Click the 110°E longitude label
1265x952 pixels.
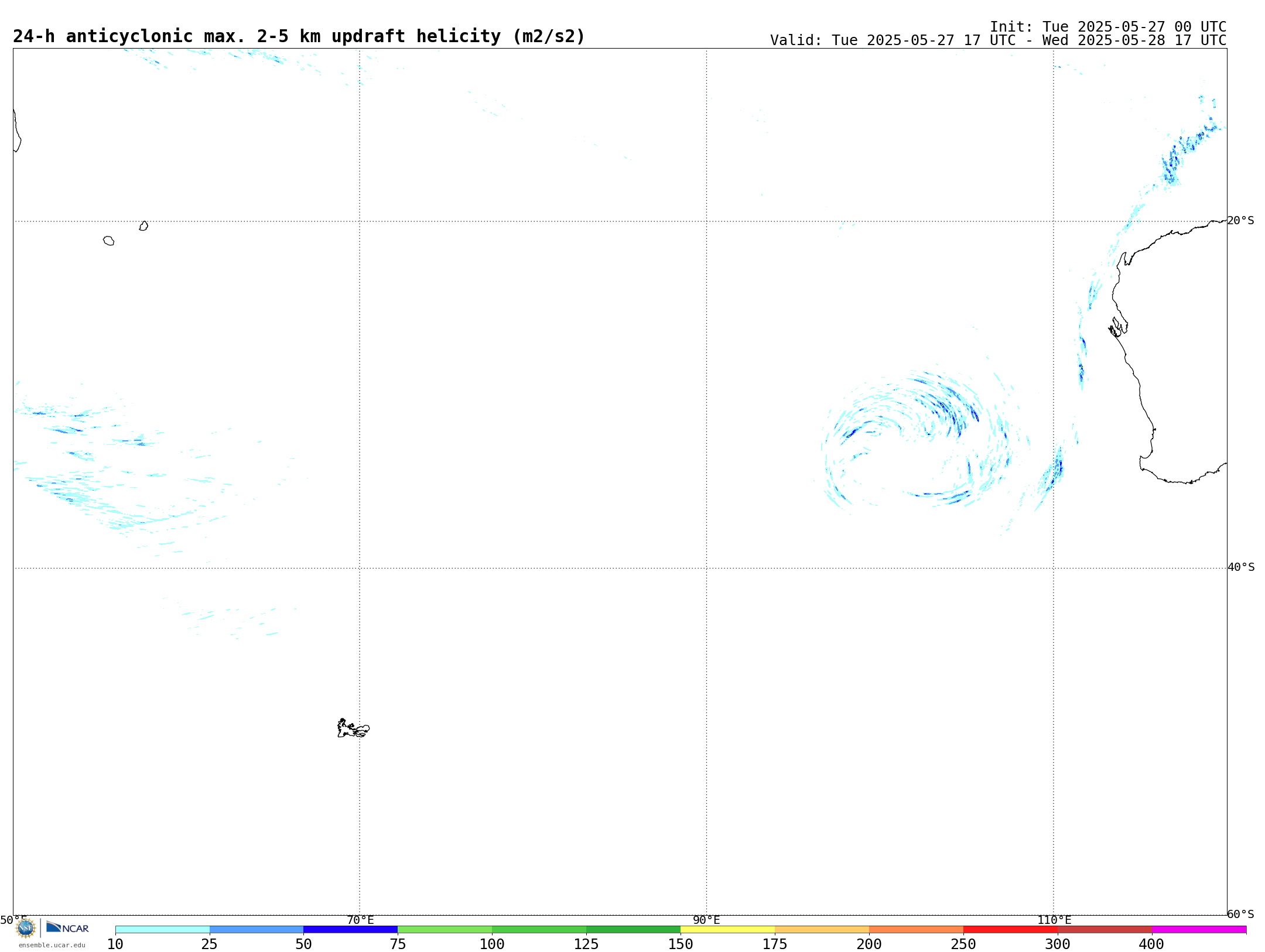pyautogui.click(x=1054, y=920)
